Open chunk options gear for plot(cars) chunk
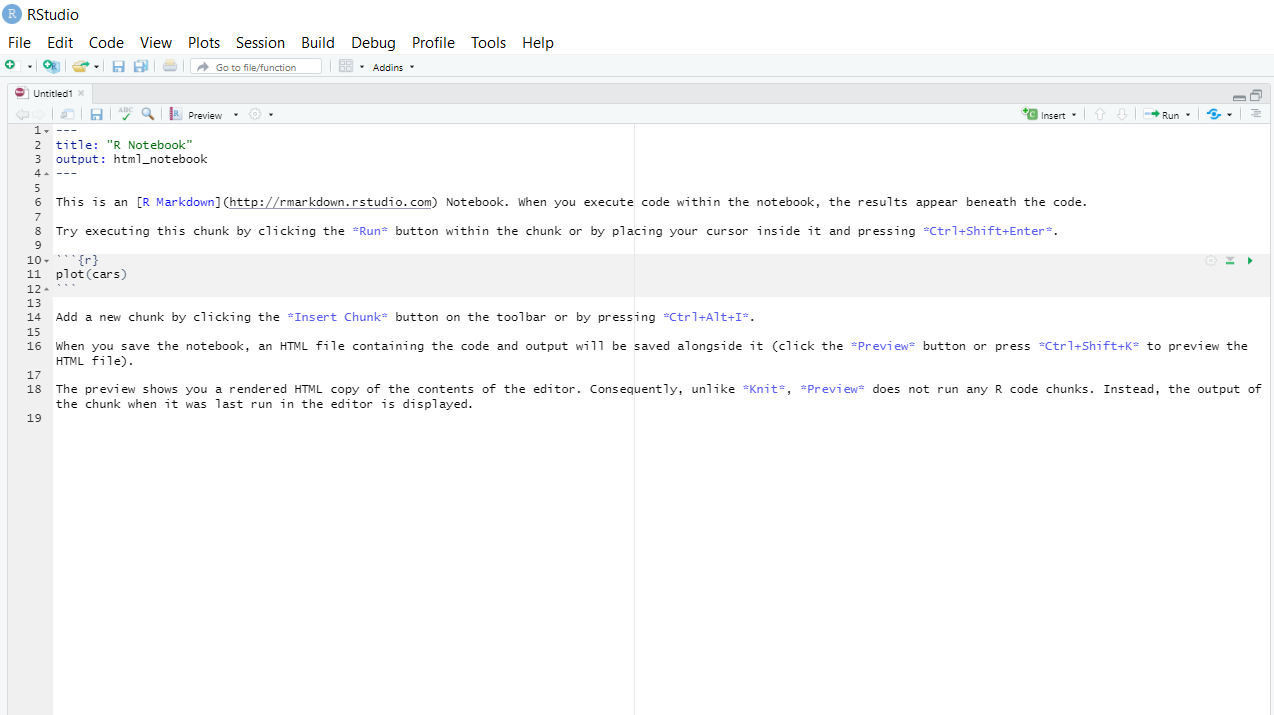 (1210, 261)
